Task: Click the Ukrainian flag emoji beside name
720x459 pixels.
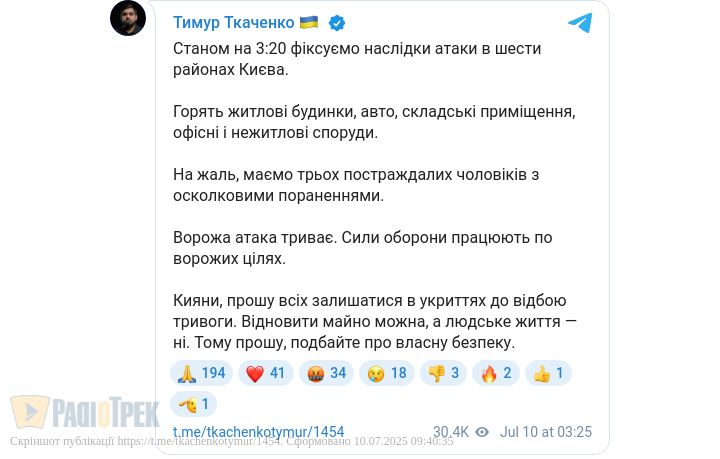Action: click(x=309, y=22)
